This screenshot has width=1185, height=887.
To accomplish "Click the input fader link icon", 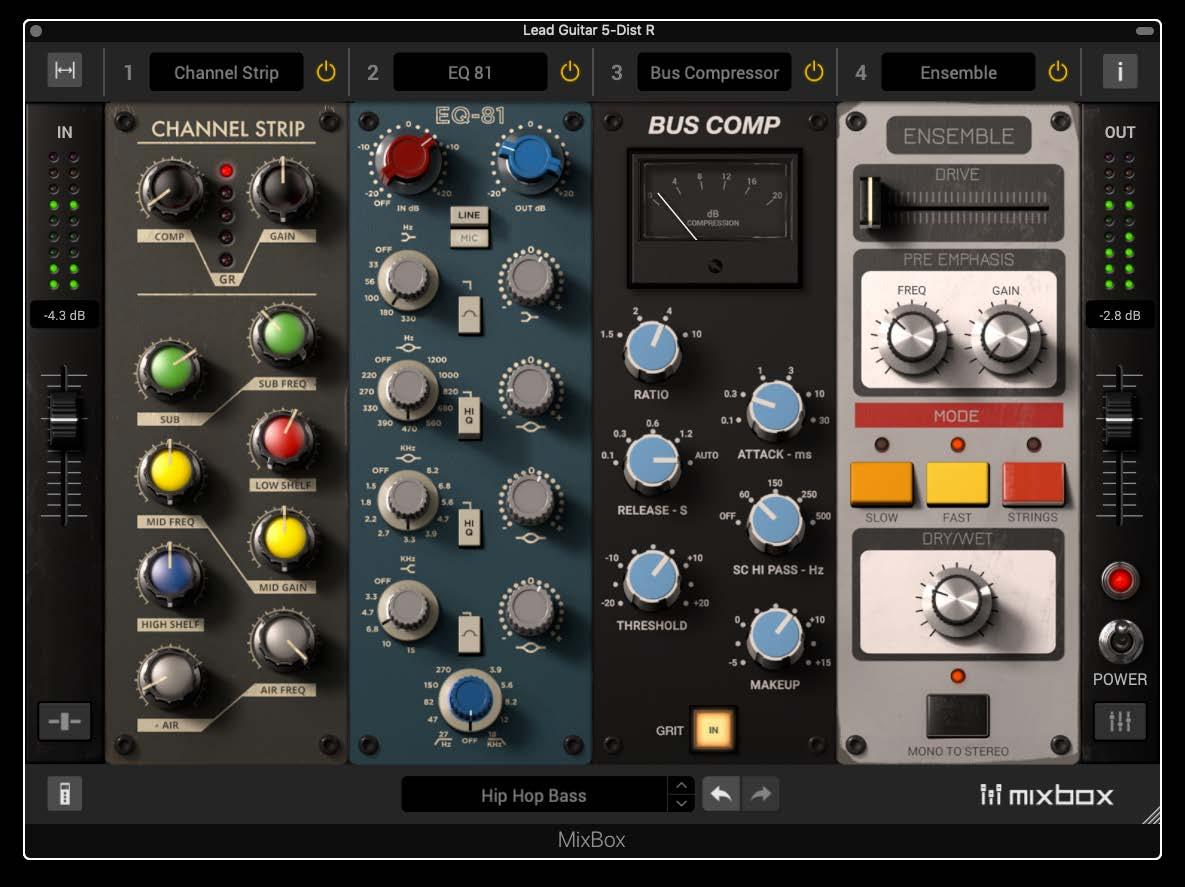I will (x=65, y=722).
